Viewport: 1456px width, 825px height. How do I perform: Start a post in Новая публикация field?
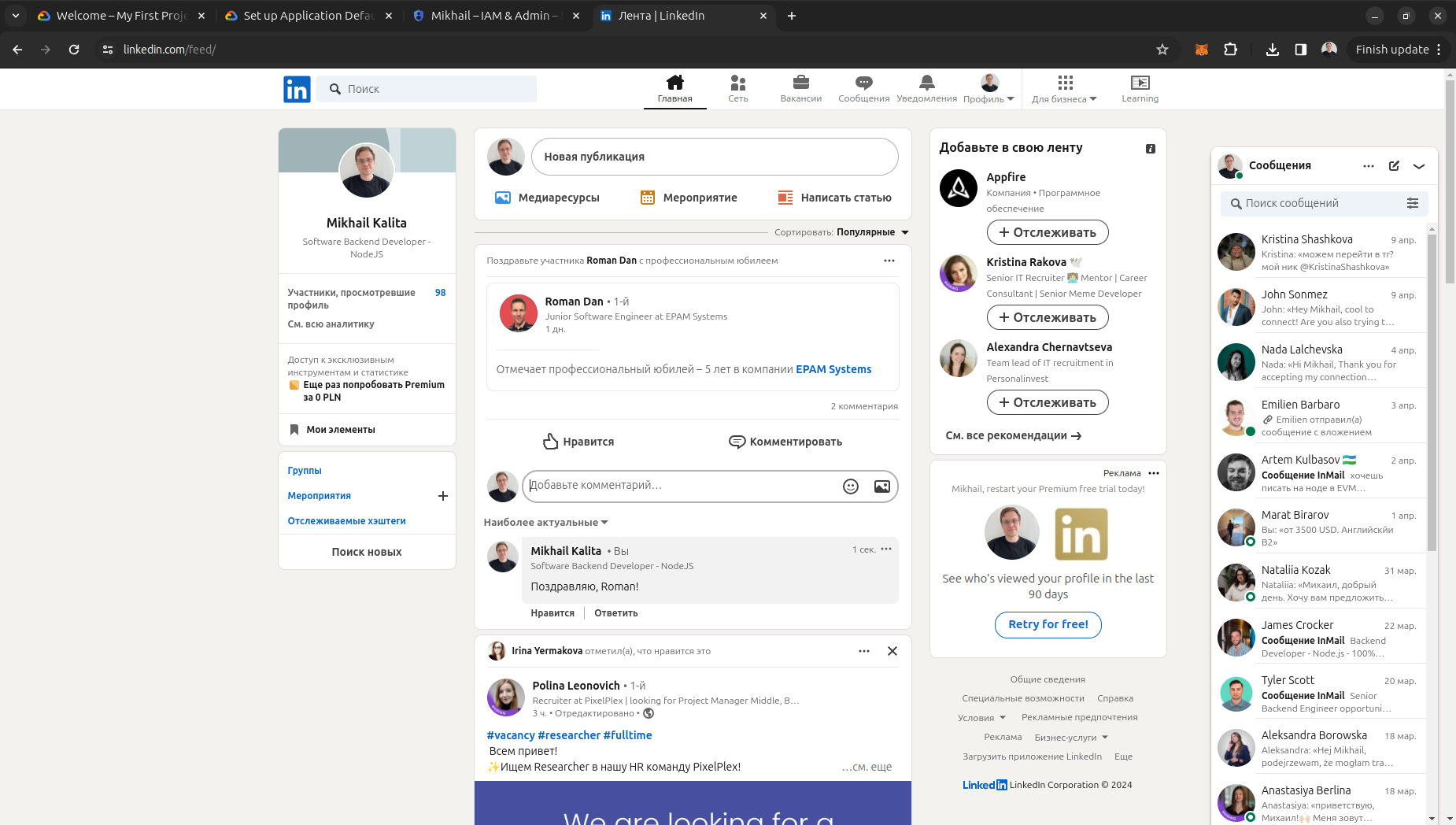coord(715,157)
